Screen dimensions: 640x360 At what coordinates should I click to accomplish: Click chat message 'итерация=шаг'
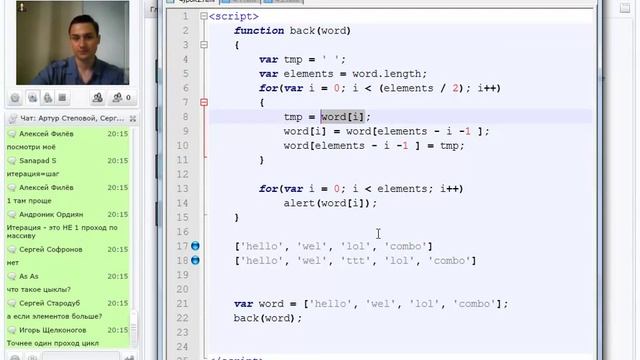pyautogui.click(x=33, y=174)
